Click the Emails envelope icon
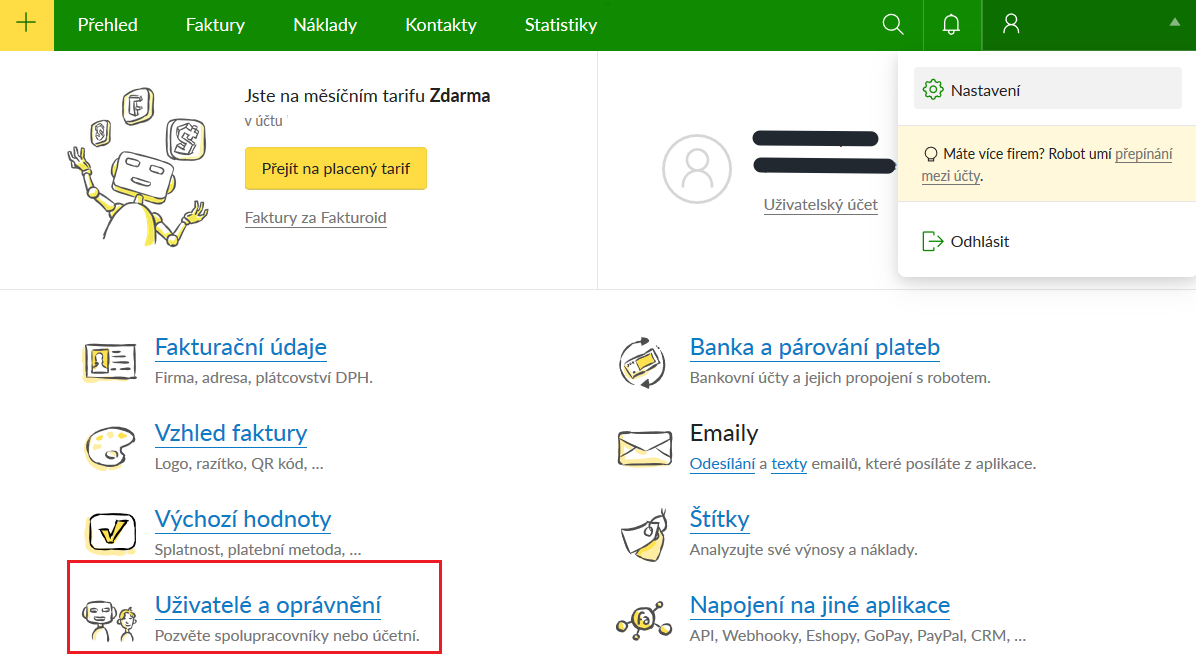This screenshot has width=1196, height=656. click(641, 447)
